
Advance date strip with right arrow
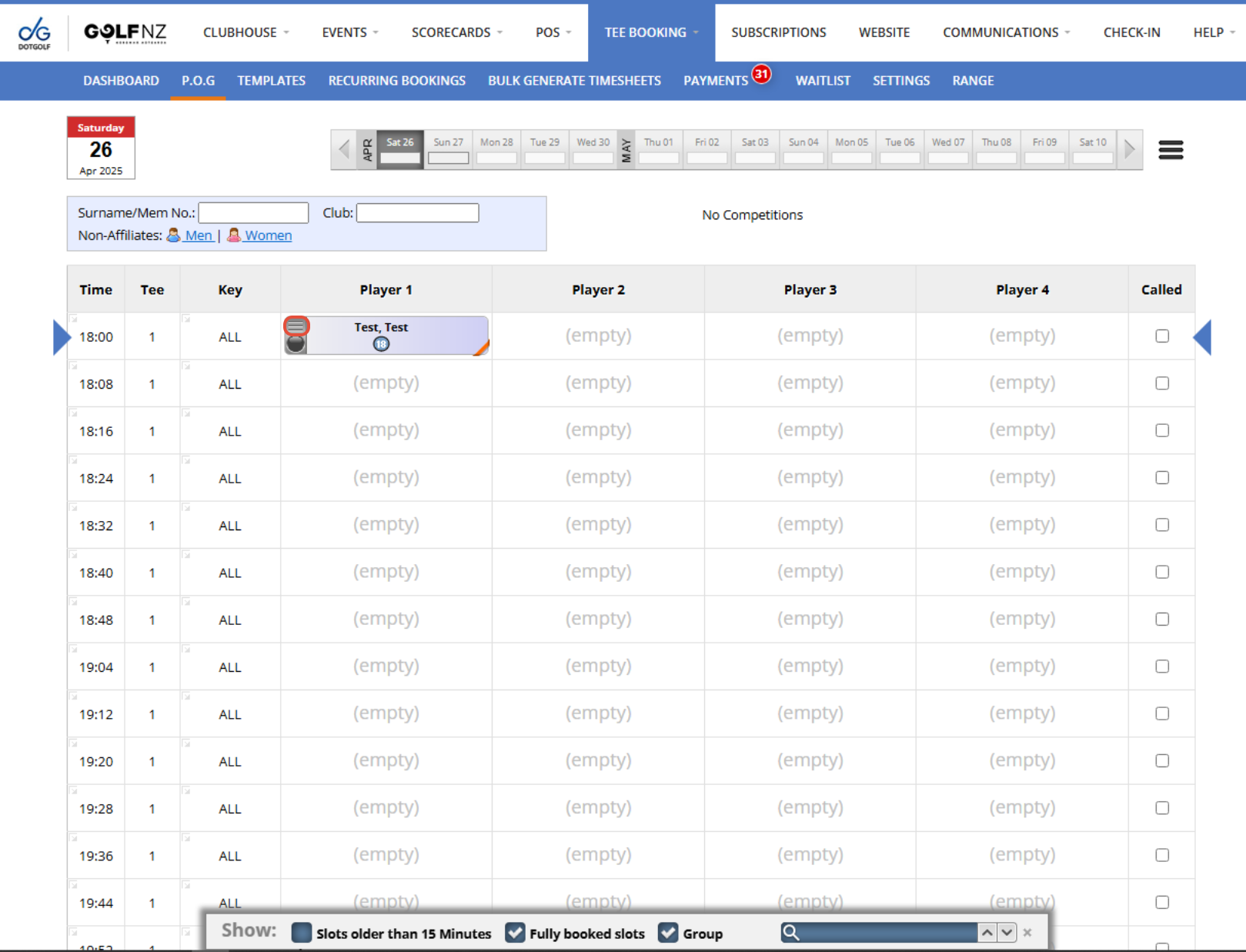click(x=1129, y=149)
